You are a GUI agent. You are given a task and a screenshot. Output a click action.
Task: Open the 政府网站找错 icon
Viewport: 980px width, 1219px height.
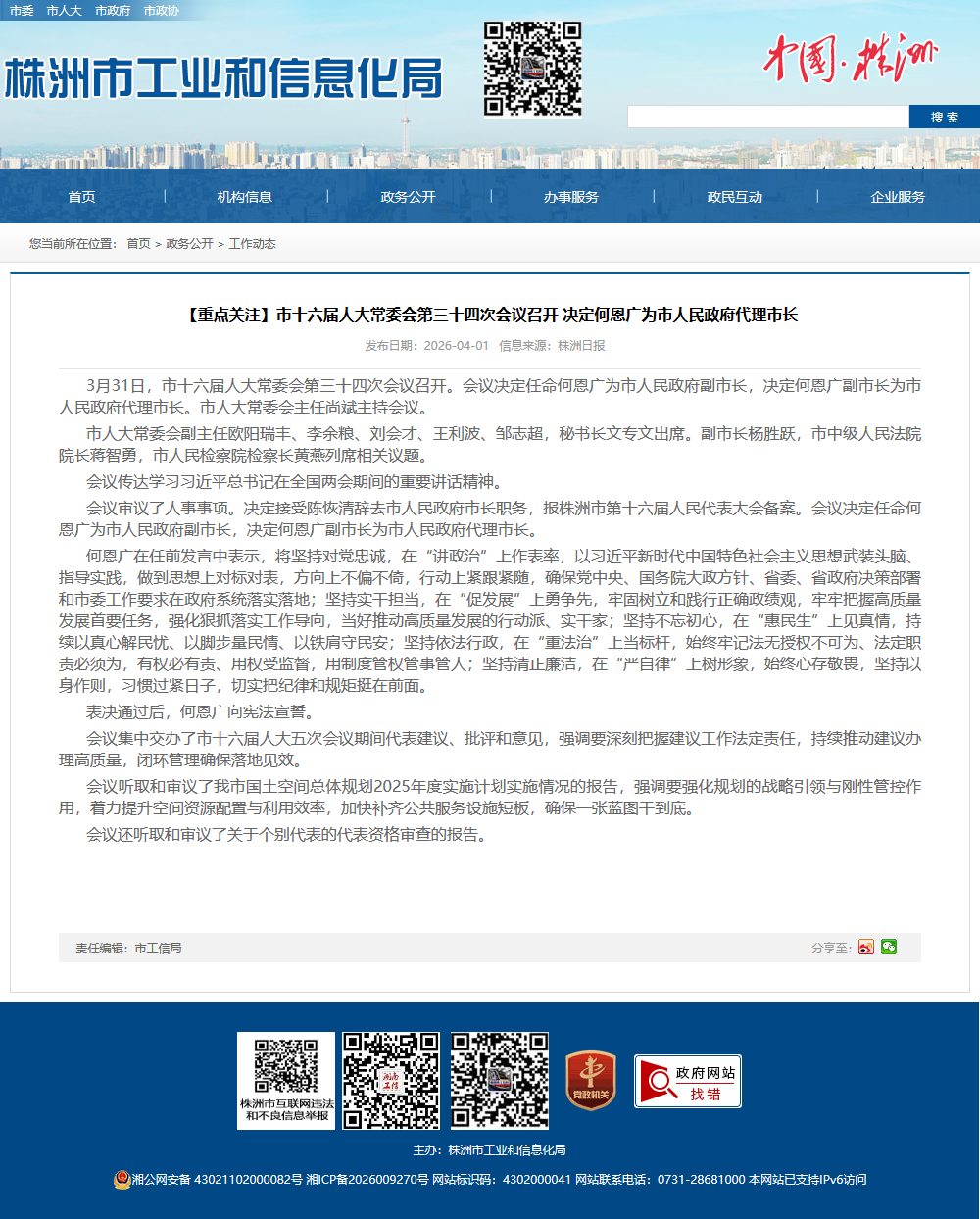688,1082
